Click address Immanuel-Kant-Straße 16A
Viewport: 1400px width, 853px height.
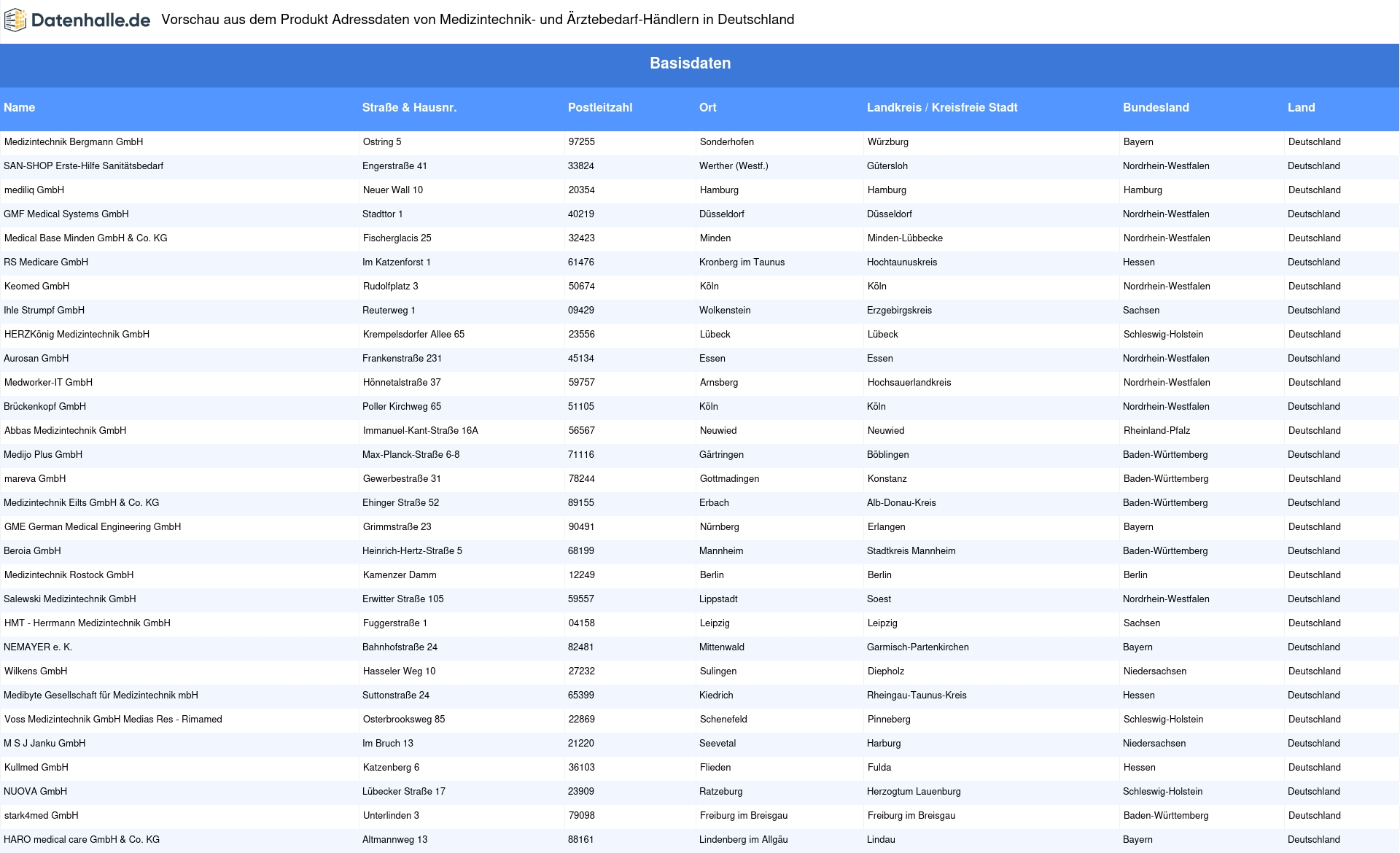tap(421, 431)
